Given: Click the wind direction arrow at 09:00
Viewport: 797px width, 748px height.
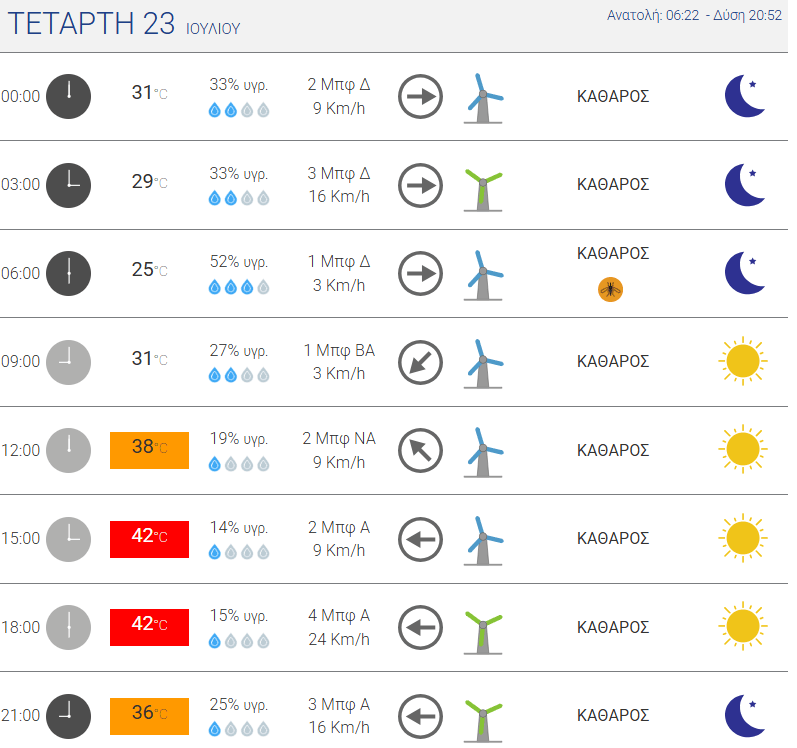Looking at the screenshot, I should pyautogui.click(x=420, y=362).
